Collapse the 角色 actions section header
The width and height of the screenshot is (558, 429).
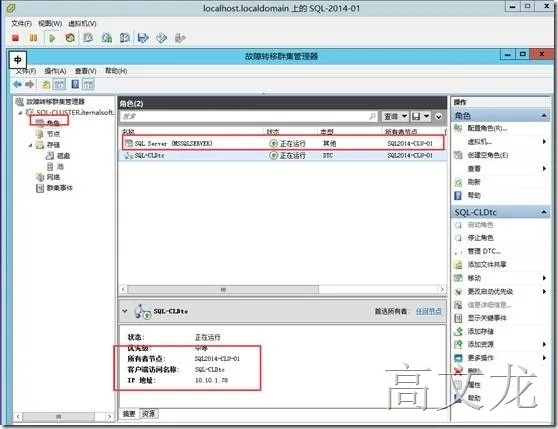(544, 116)
